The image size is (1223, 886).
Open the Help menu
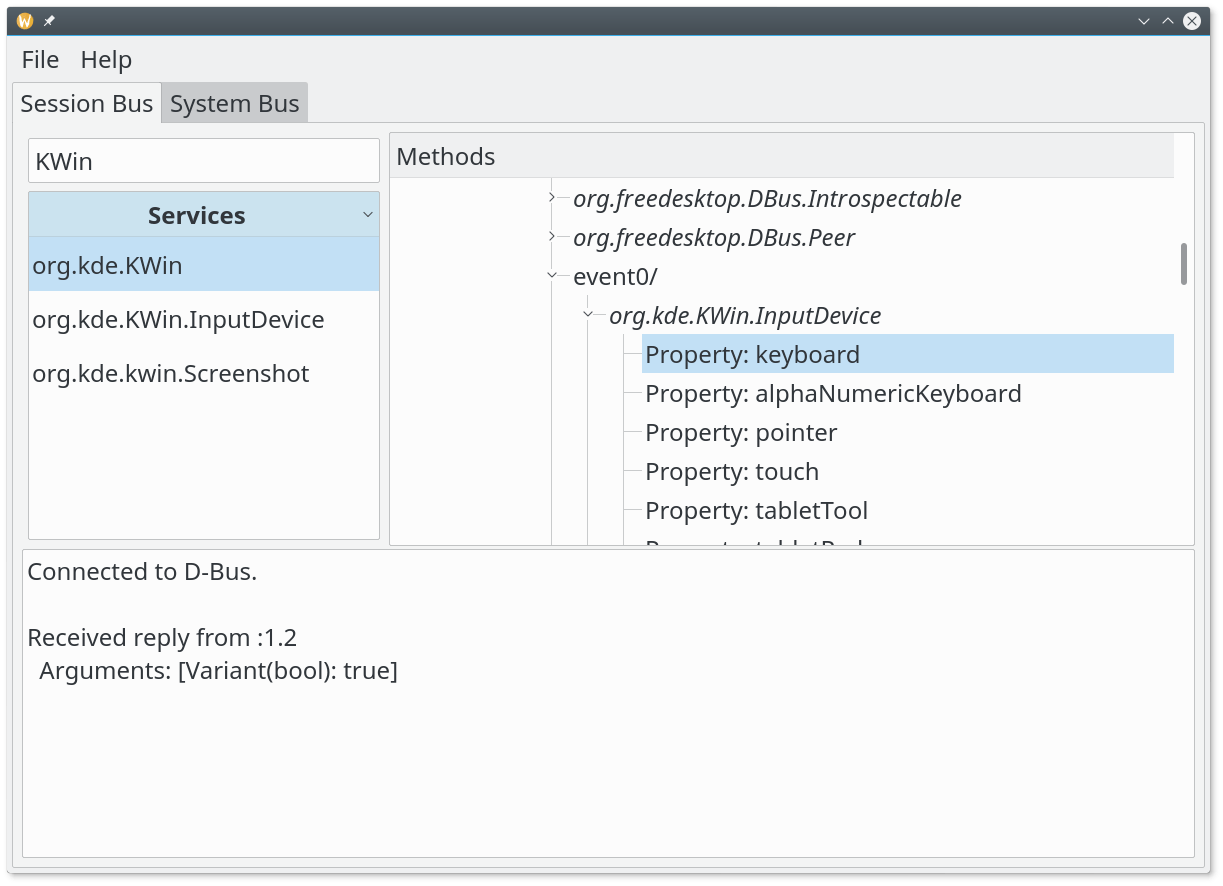(x=106, y=60)
